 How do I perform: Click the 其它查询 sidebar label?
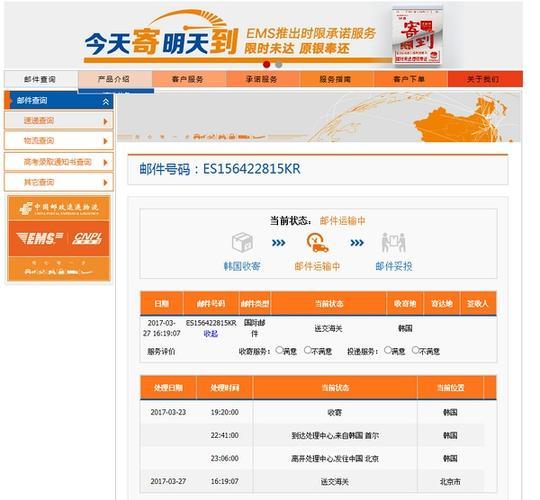(x=39, y=182)
